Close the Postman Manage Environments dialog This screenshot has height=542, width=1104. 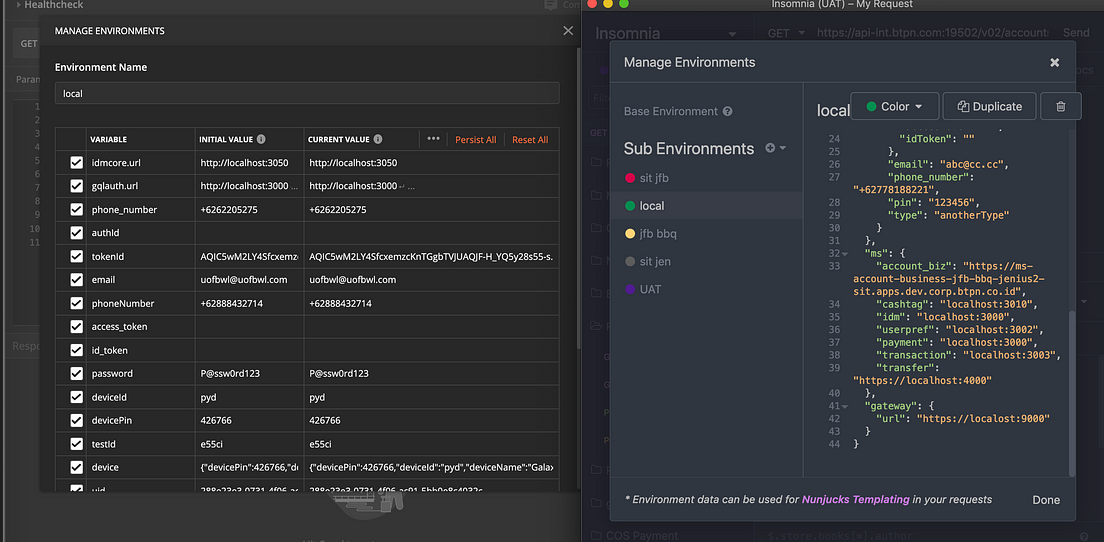(568, 31)
